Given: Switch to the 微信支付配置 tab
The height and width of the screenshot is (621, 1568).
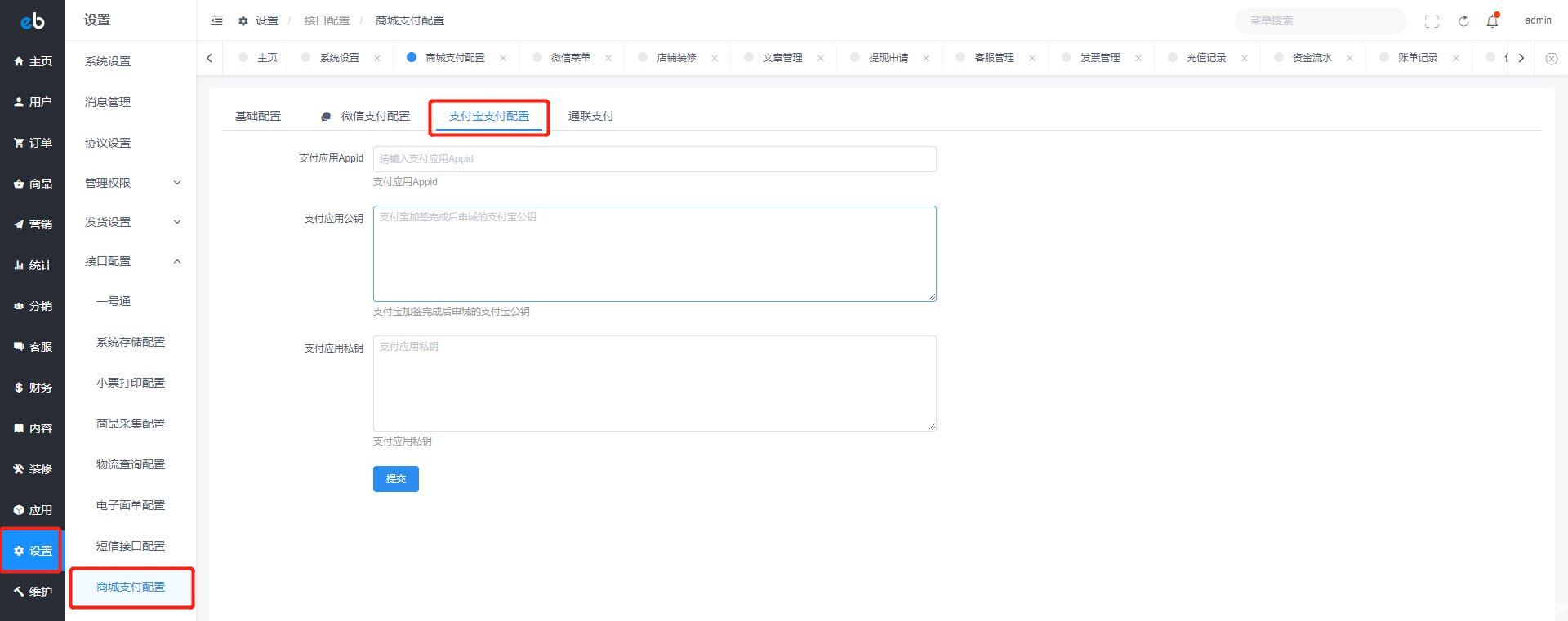Looking at the screenshot, I should [x=375, y=116].
